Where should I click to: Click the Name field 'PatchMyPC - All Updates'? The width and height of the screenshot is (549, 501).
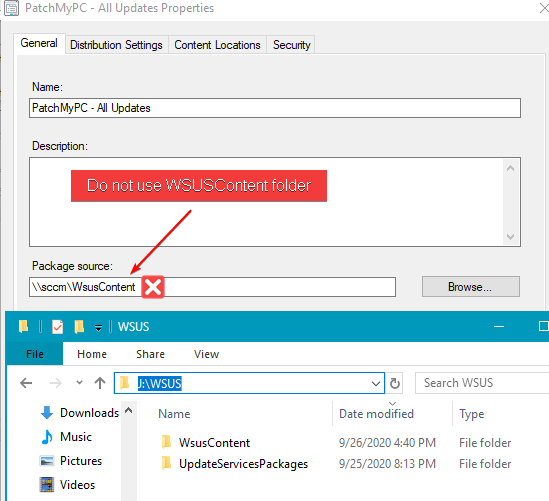click(x=275, y=108)
